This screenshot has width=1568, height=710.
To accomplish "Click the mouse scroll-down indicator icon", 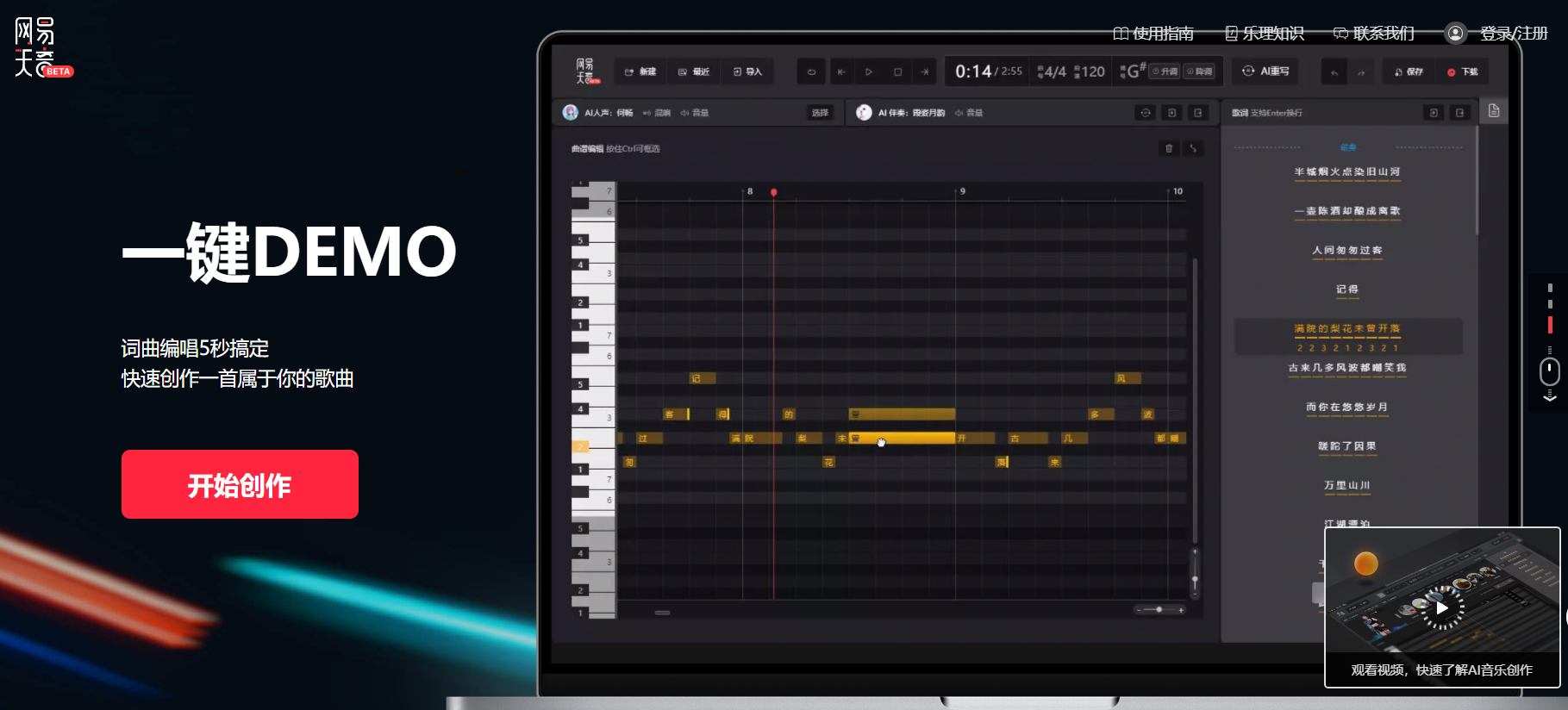I will (1549, 372).
